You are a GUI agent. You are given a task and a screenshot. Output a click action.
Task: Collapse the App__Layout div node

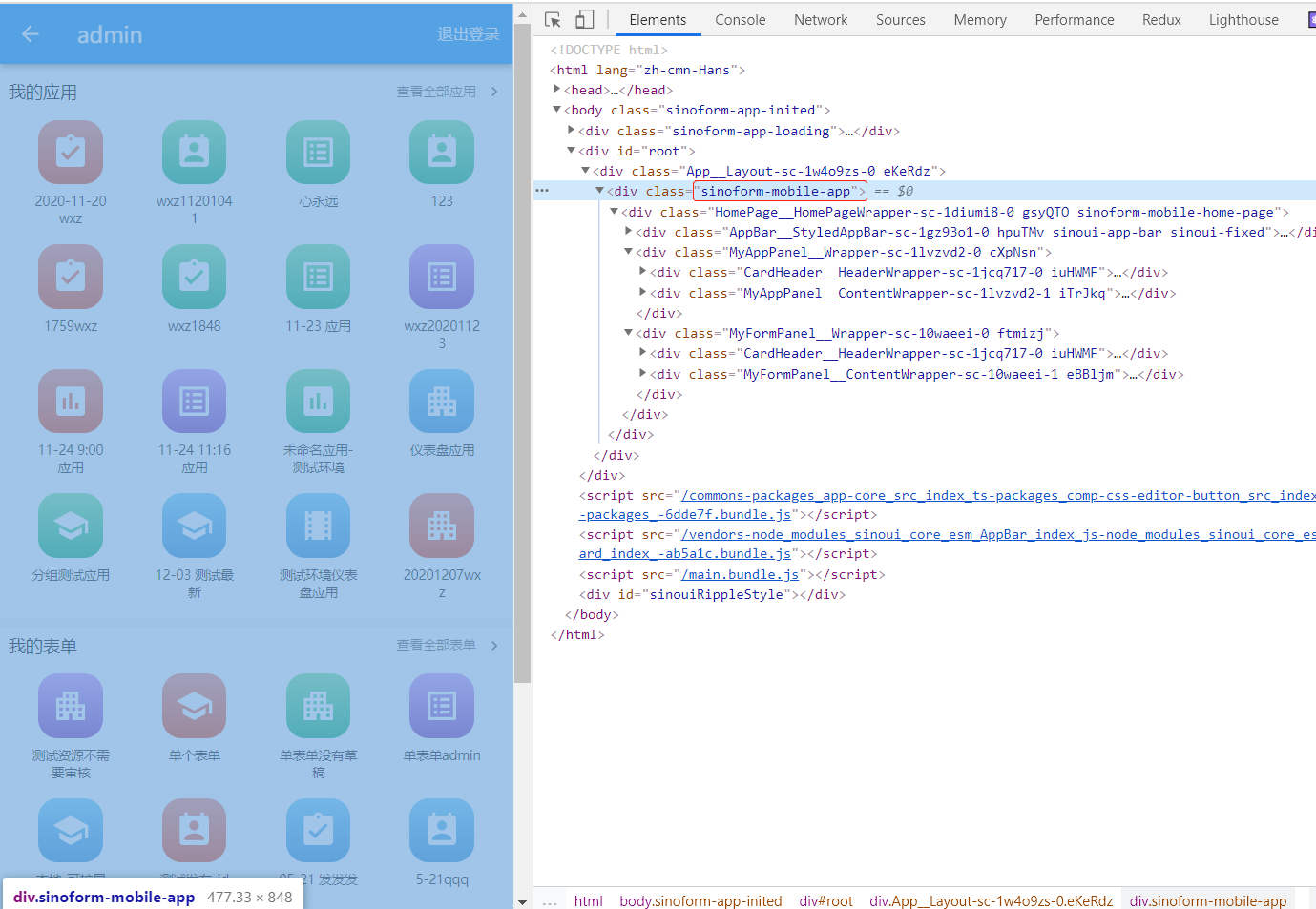[x=586, y=171]
